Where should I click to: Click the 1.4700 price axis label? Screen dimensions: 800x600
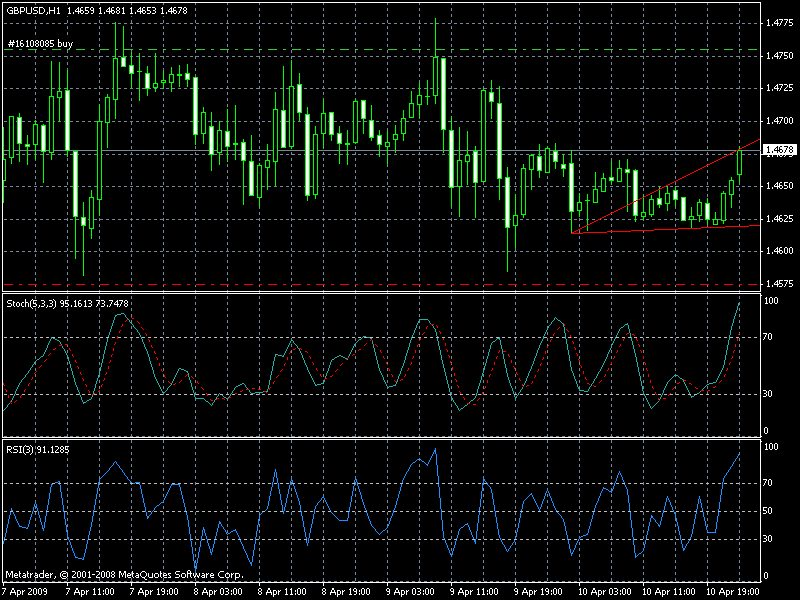(780, 121)
